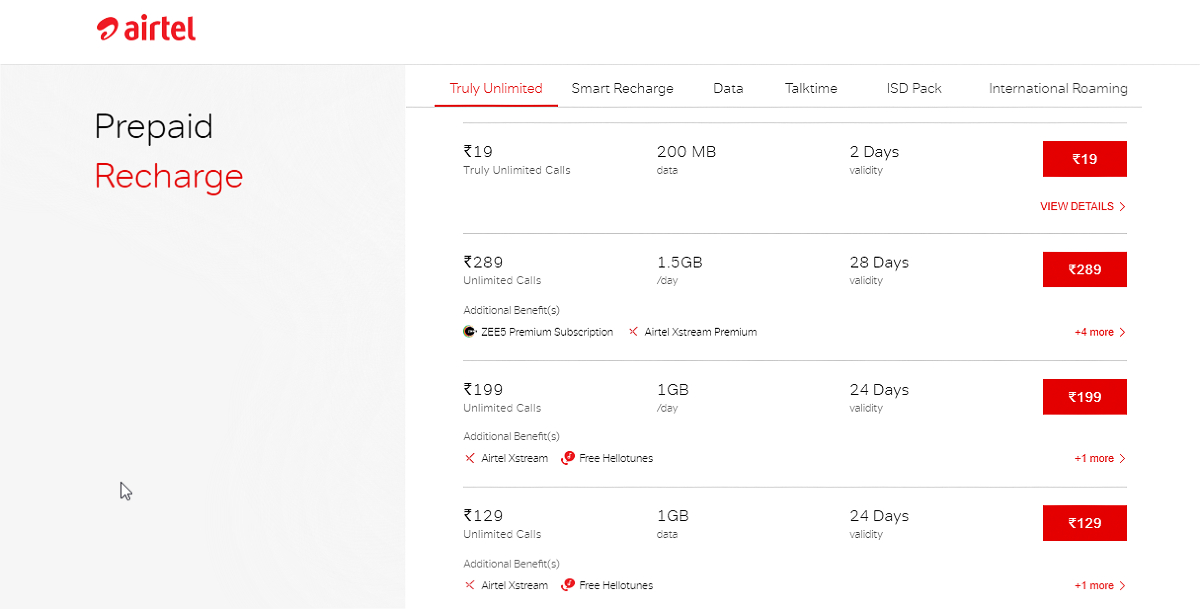Click the airtel logo in the header
Image resolution: width=1200 pixels, height=609 pixels.
(x=146, y=28)
